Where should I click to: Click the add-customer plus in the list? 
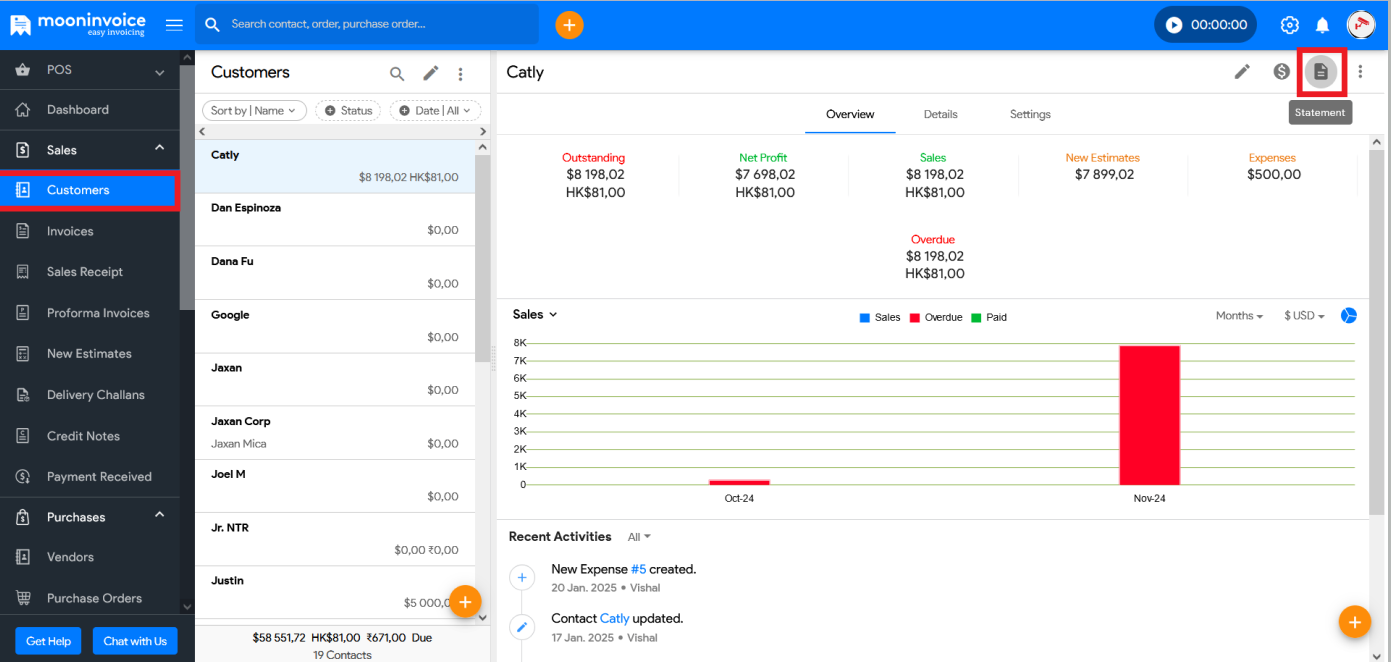point(465,601)
